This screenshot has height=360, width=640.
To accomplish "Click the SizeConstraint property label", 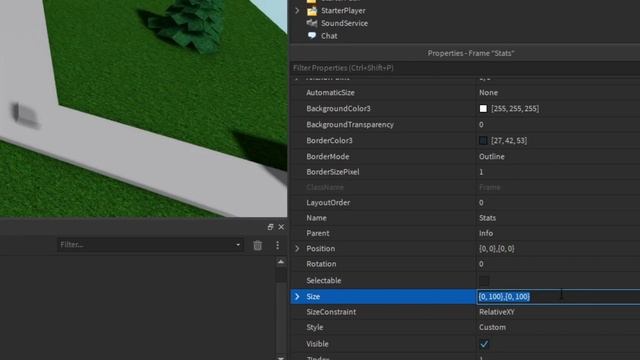I will (x=331, y=312).
